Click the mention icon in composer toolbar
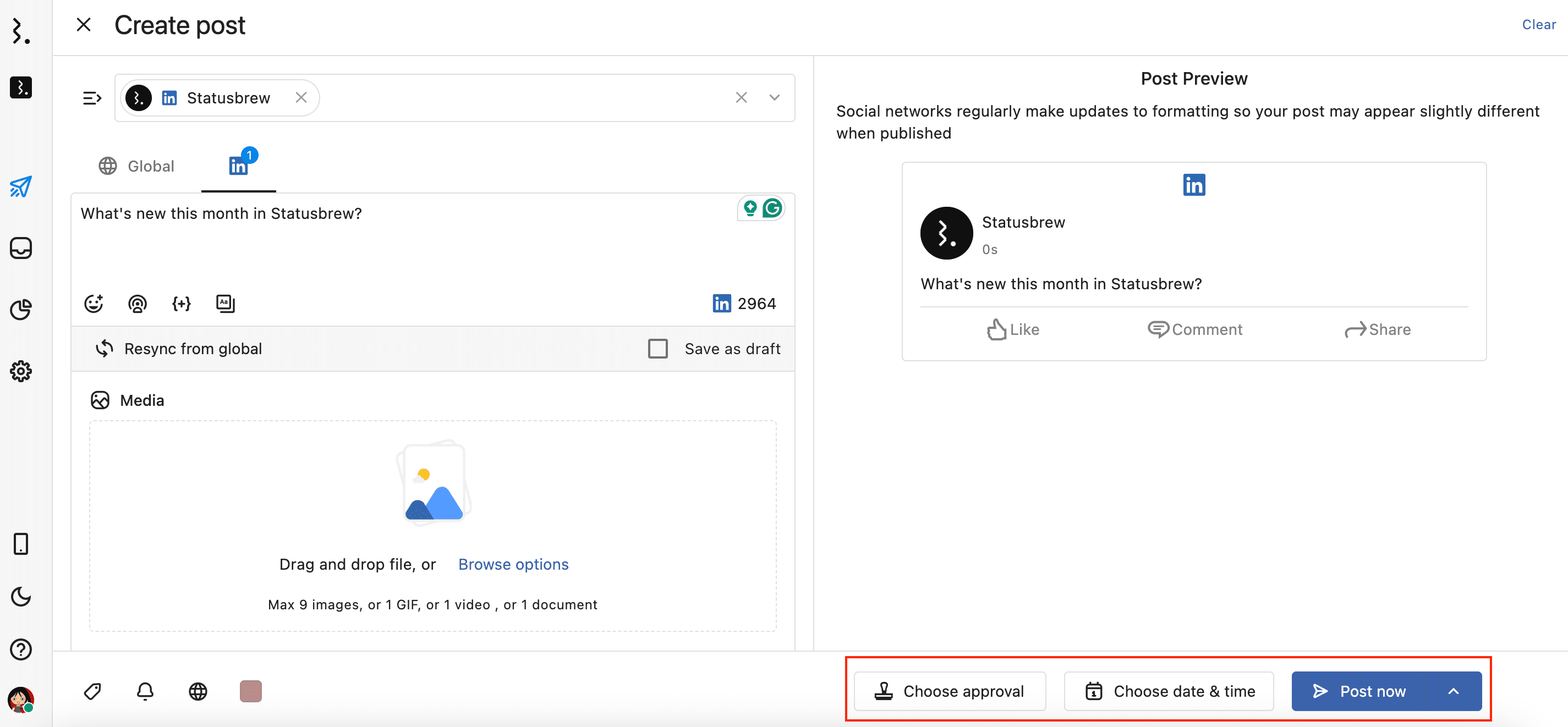 (x=137, y=303)
